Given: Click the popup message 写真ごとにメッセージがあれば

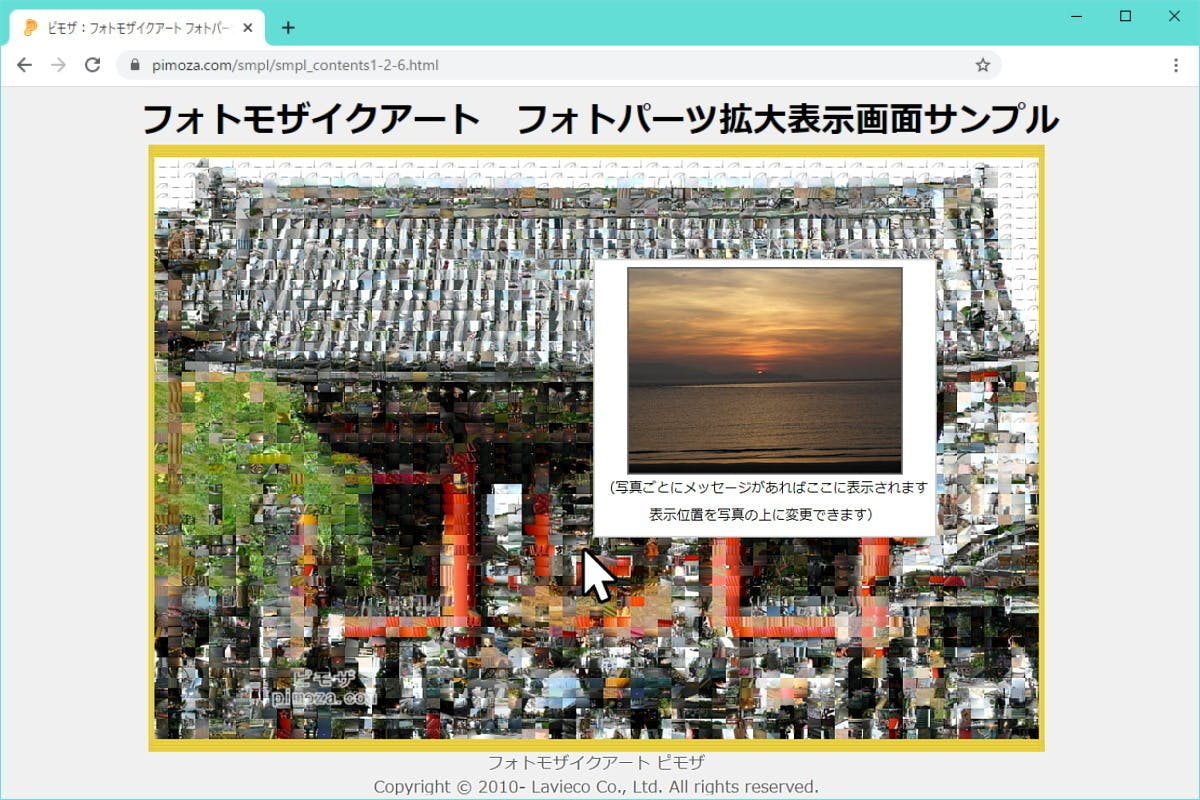Looking at the screenshot, I should coord(768,488).
